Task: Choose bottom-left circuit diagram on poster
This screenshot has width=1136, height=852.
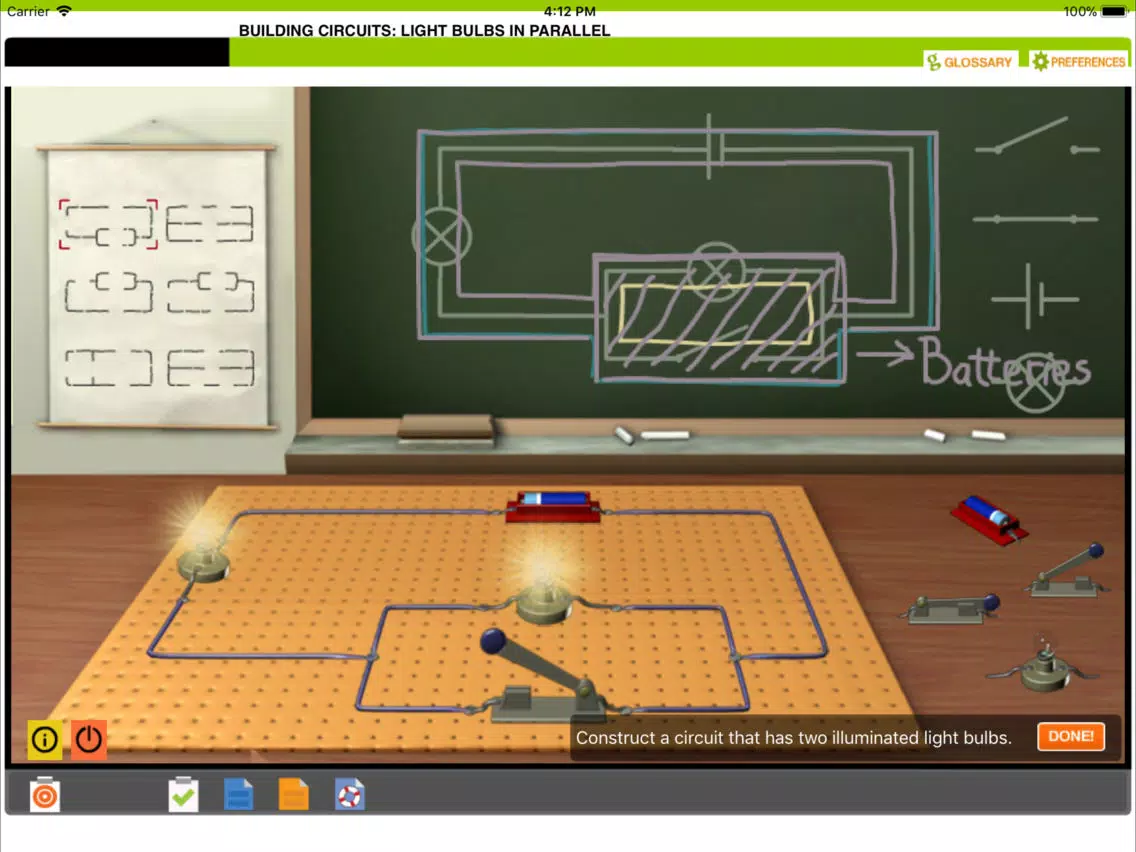Action: tap(109, 367)
